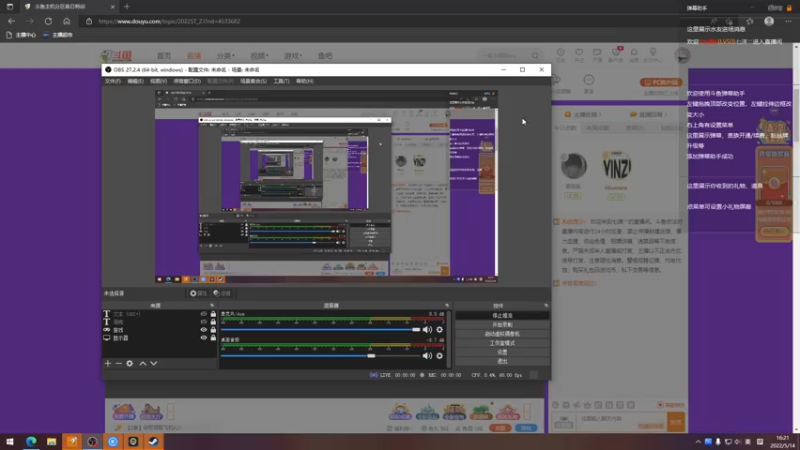Click the 滤镜 filters button above sources
The image size is (800, 450).
pyautogui.click(x=222, y=293)
